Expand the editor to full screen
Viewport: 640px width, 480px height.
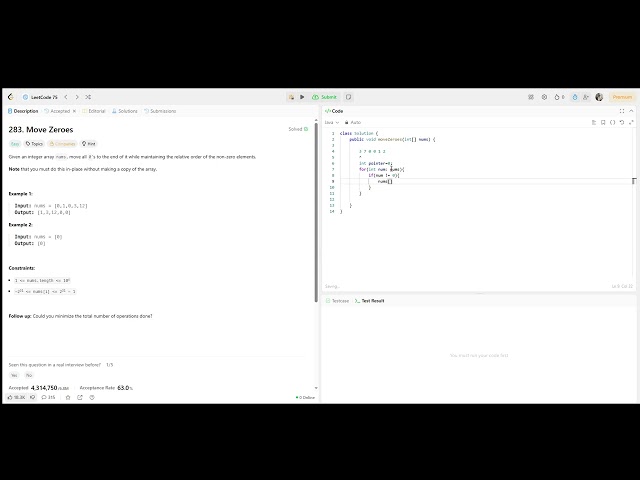click(x=631, y=122)
